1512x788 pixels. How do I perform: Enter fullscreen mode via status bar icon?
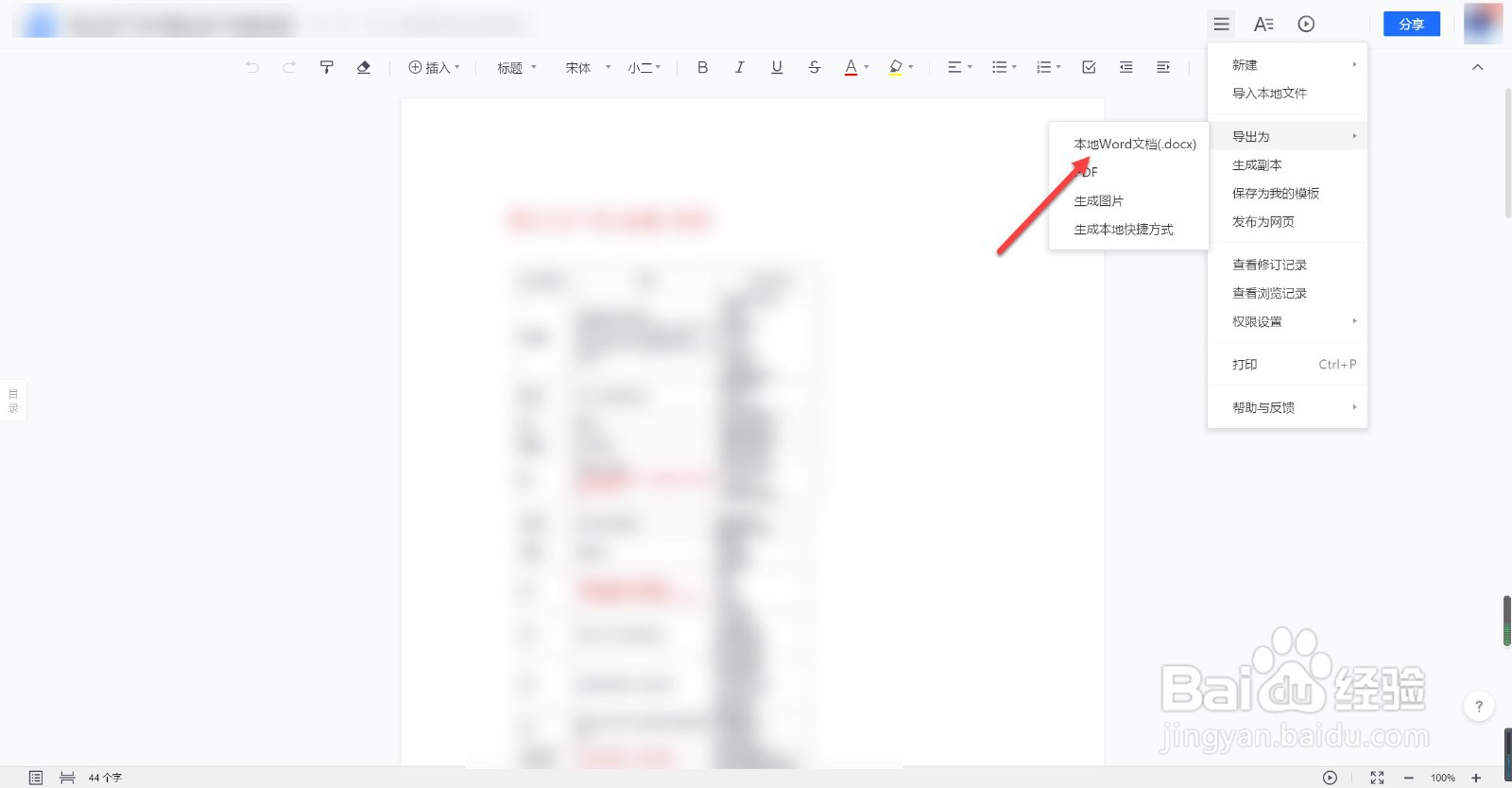tap(1377, 778)
